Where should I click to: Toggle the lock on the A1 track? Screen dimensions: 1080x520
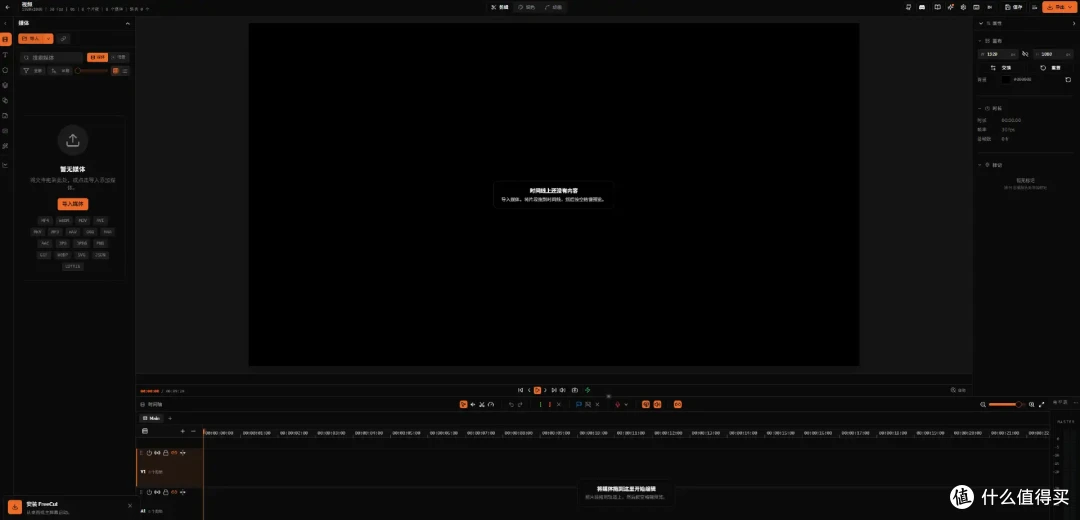point(166,492)
